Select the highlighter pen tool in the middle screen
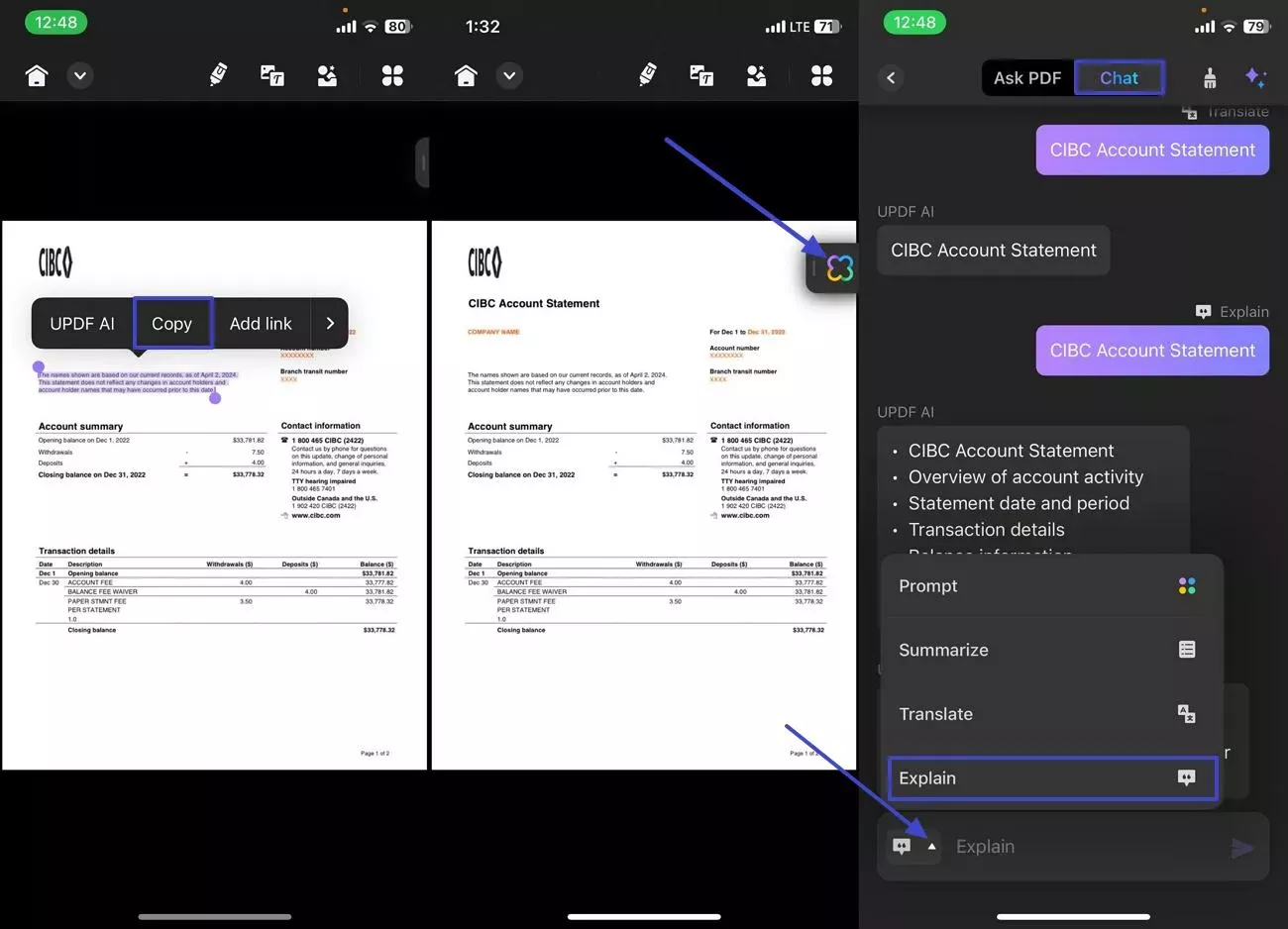The image size is (1288, 929). tap(648, 75)
